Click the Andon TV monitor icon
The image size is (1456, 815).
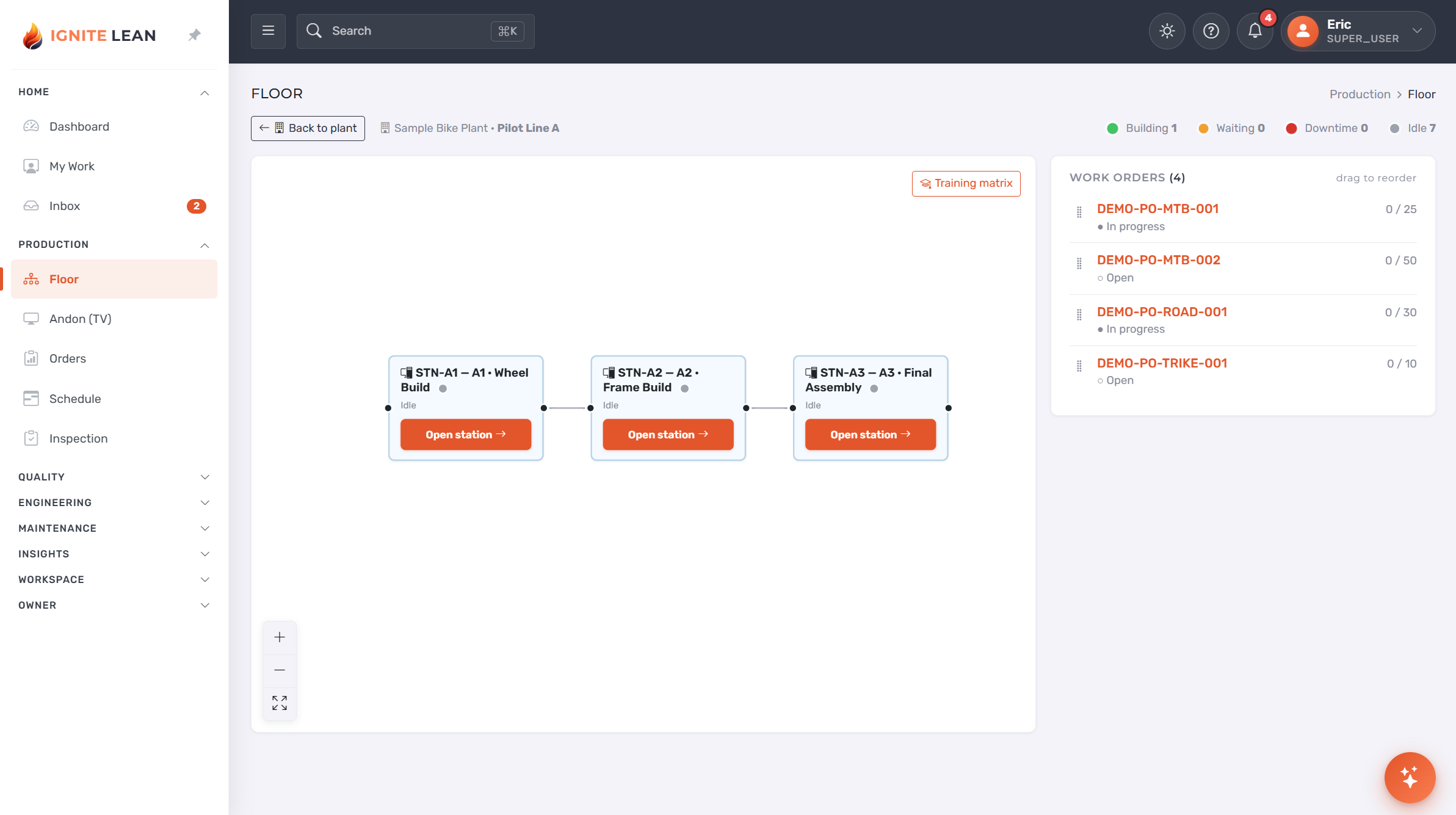tap(31, 319)
